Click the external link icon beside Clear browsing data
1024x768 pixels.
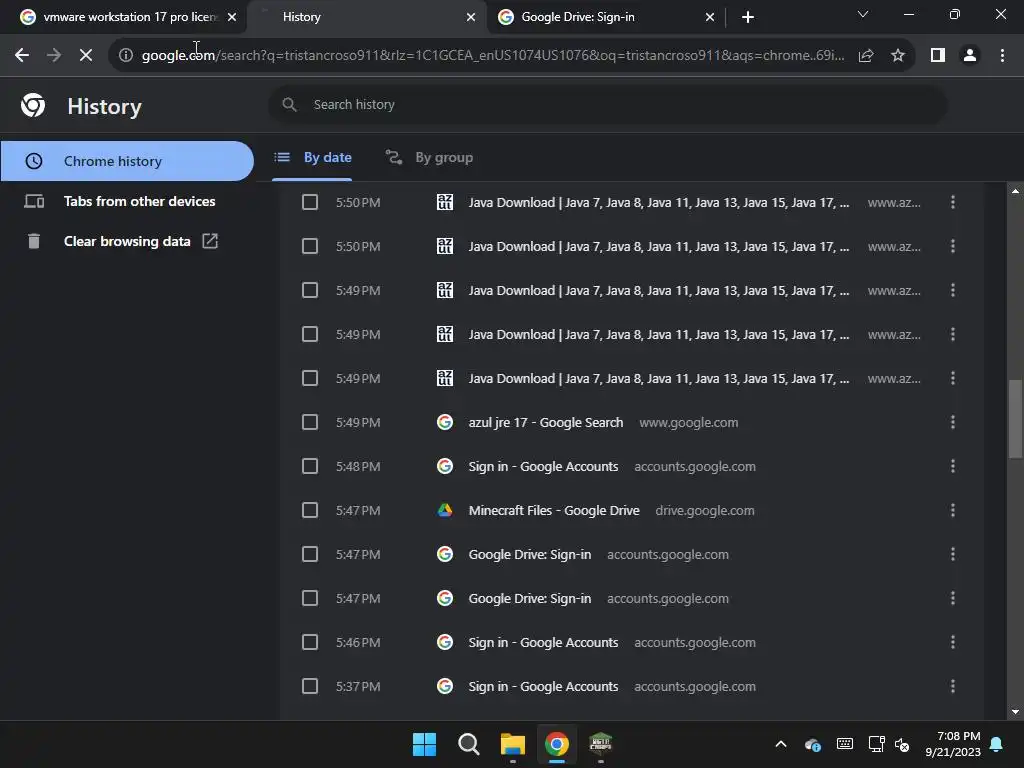(210, 241)
